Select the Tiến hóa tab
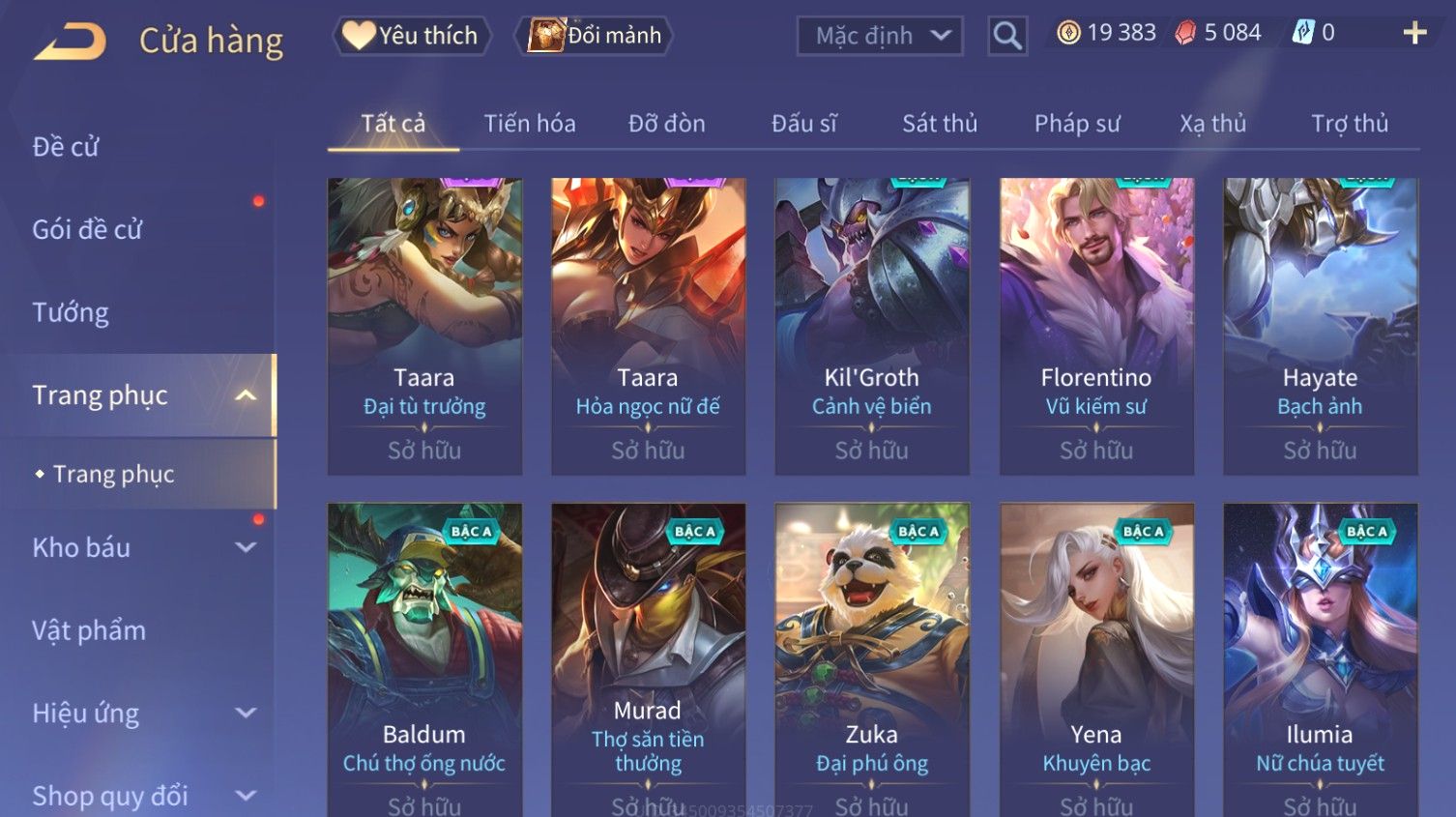 pos(530,124)
